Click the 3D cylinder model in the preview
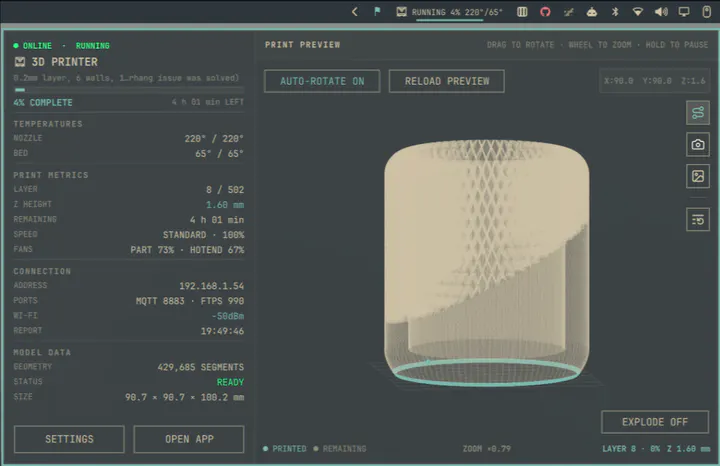Viewport: 720px width, 466px height. click(x=487, y=262)
